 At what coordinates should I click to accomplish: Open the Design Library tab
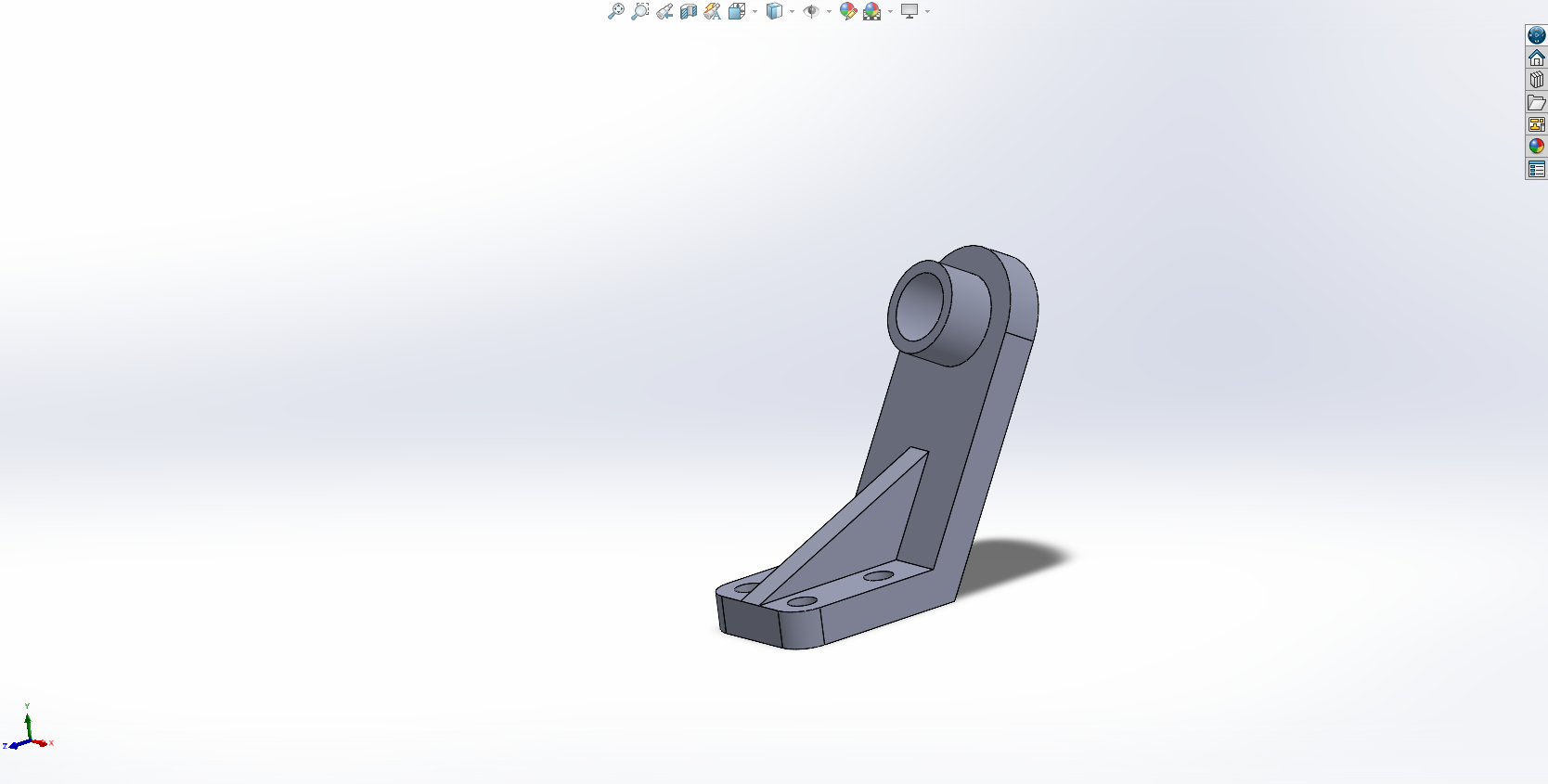point(1537,80)
